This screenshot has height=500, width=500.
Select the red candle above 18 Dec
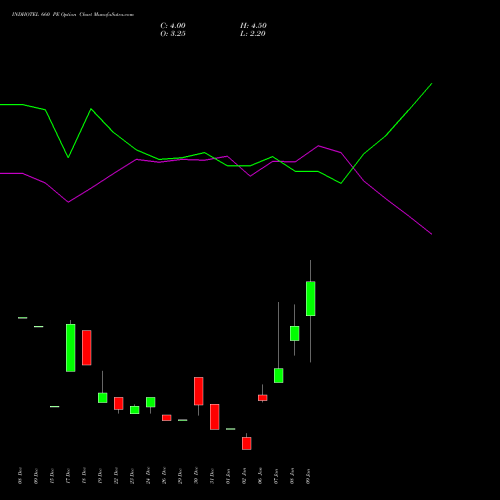pos(87,348)
